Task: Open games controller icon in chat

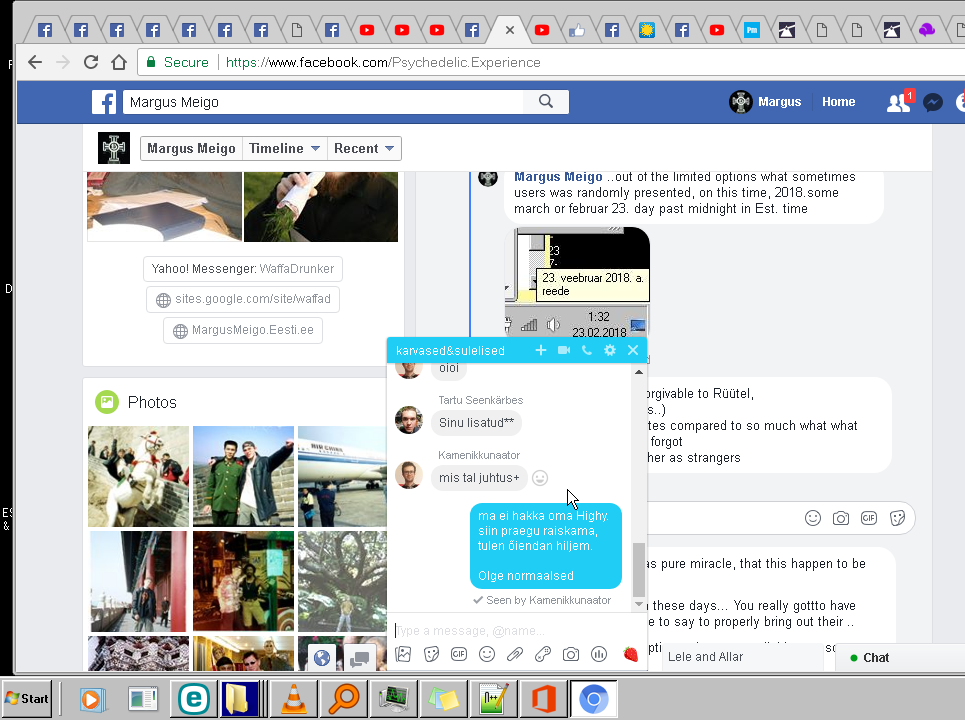Action: 543,654
